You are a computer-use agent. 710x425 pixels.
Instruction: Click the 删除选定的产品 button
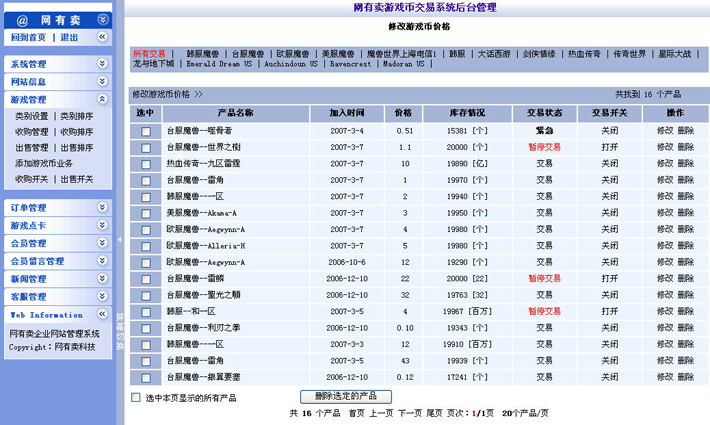[346, 396]
